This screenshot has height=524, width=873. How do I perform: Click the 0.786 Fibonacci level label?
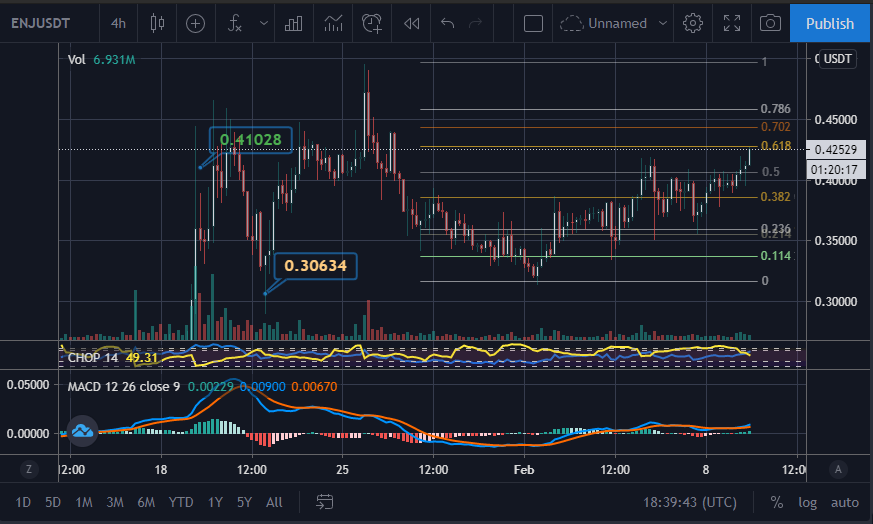[x=776, y=109]
